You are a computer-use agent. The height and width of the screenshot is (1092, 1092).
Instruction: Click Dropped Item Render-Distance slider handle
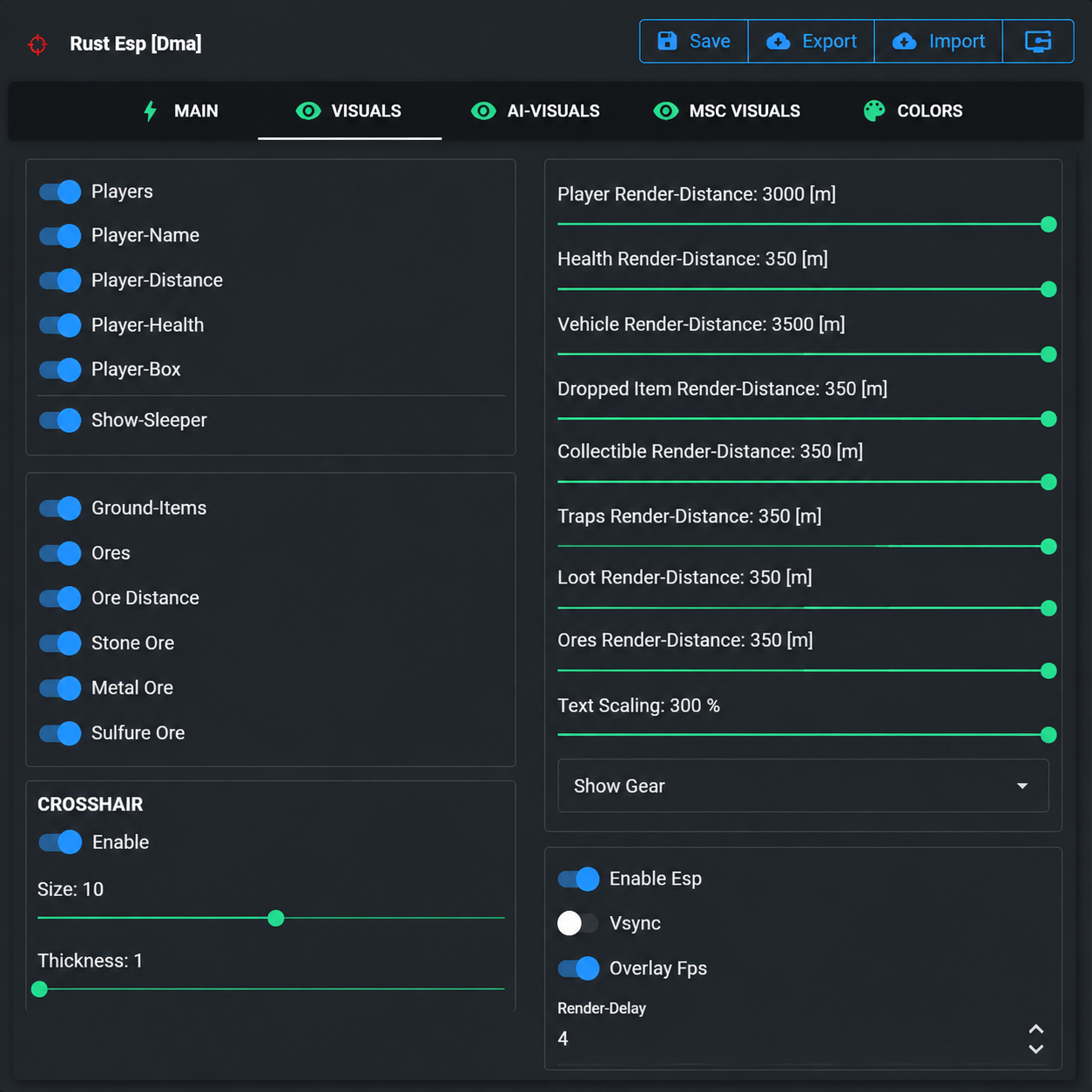click(x=1048, y=419)
